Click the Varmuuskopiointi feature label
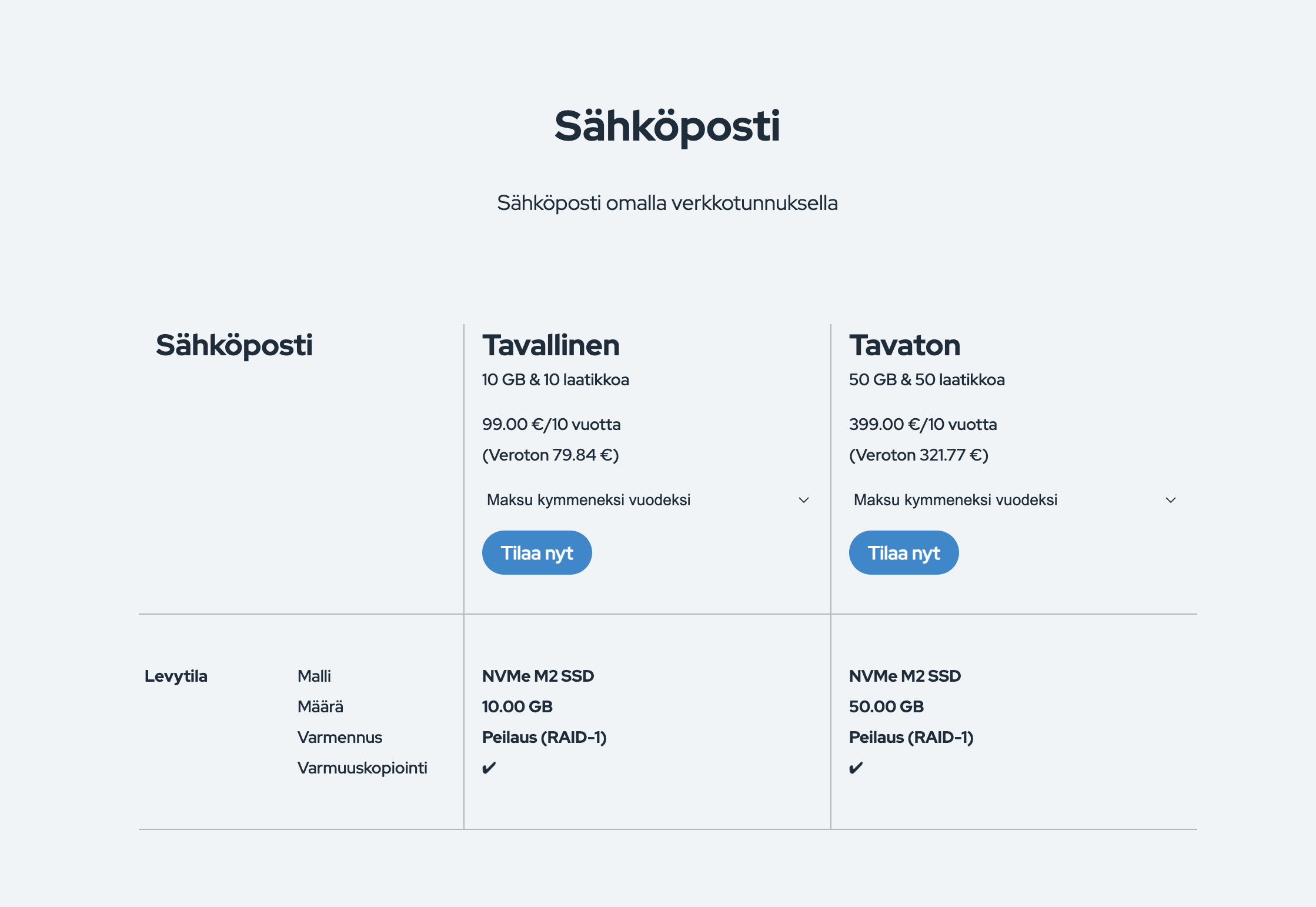This screenshot has height=907, width=1316. coord(362,768)
